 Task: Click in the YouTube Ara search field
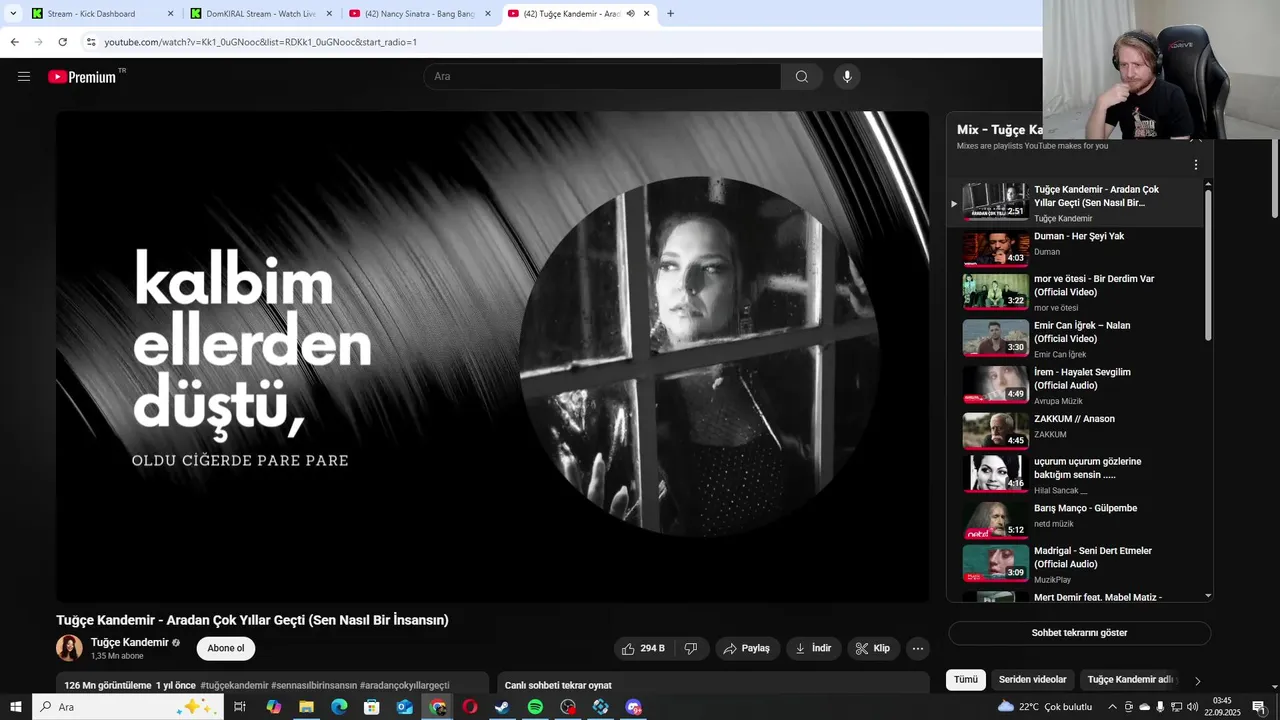[x=603, y=77]
